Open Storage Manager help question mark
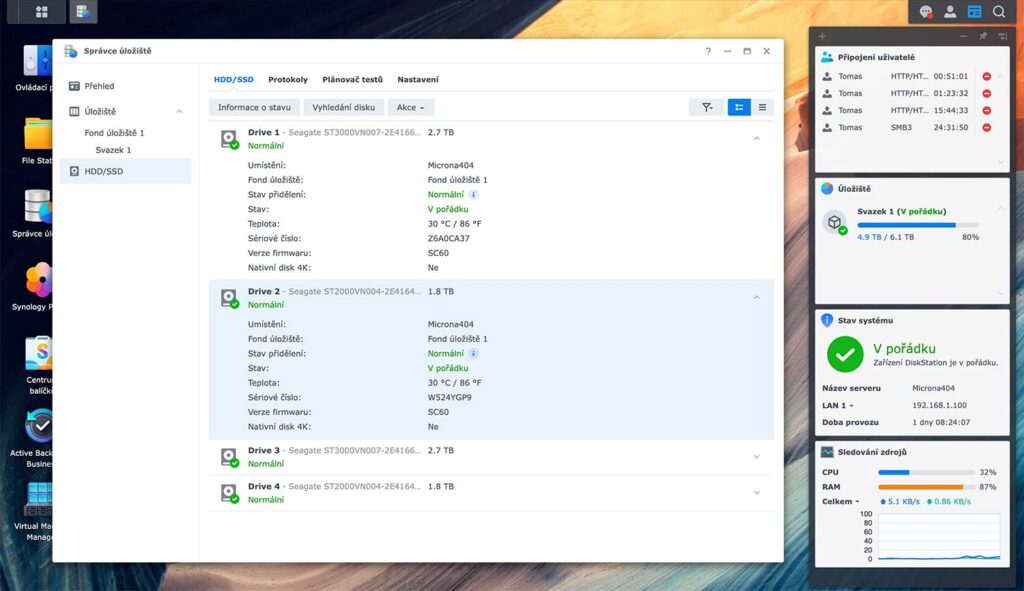The width and height of the screenshot is (1024, 591). tap(708, 51)
